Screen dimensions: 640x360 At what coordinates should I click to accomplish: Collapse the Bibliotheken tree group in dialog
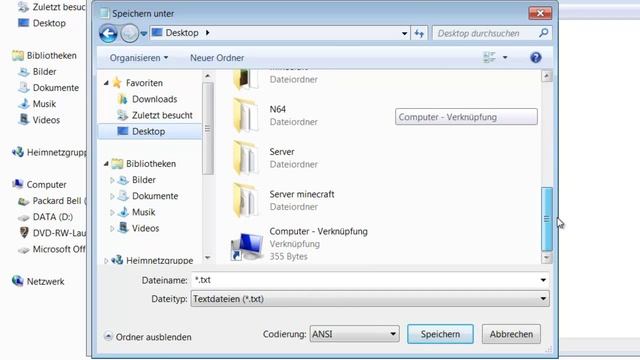(106, 164)
